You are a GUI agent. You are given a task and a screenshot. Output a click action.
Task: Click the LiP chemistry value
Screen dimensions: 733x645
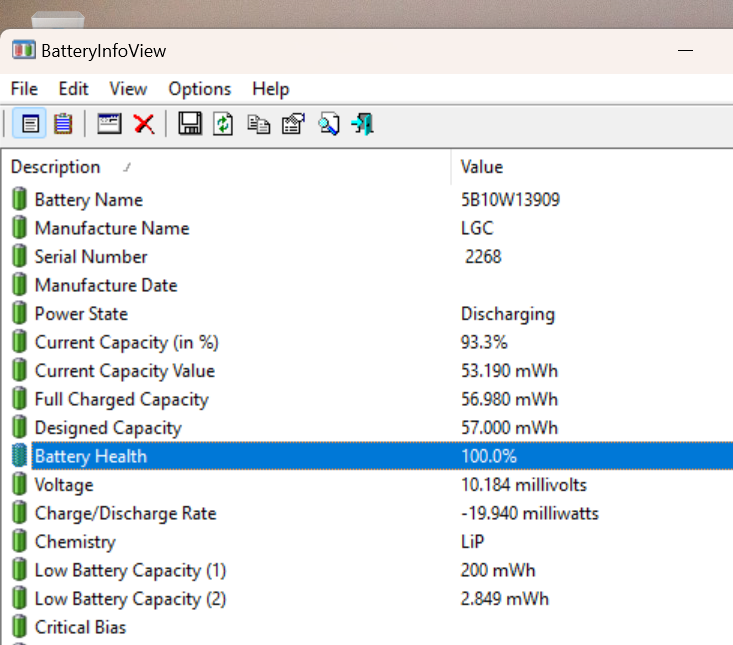pyautogui.click(x=473, y=542)
